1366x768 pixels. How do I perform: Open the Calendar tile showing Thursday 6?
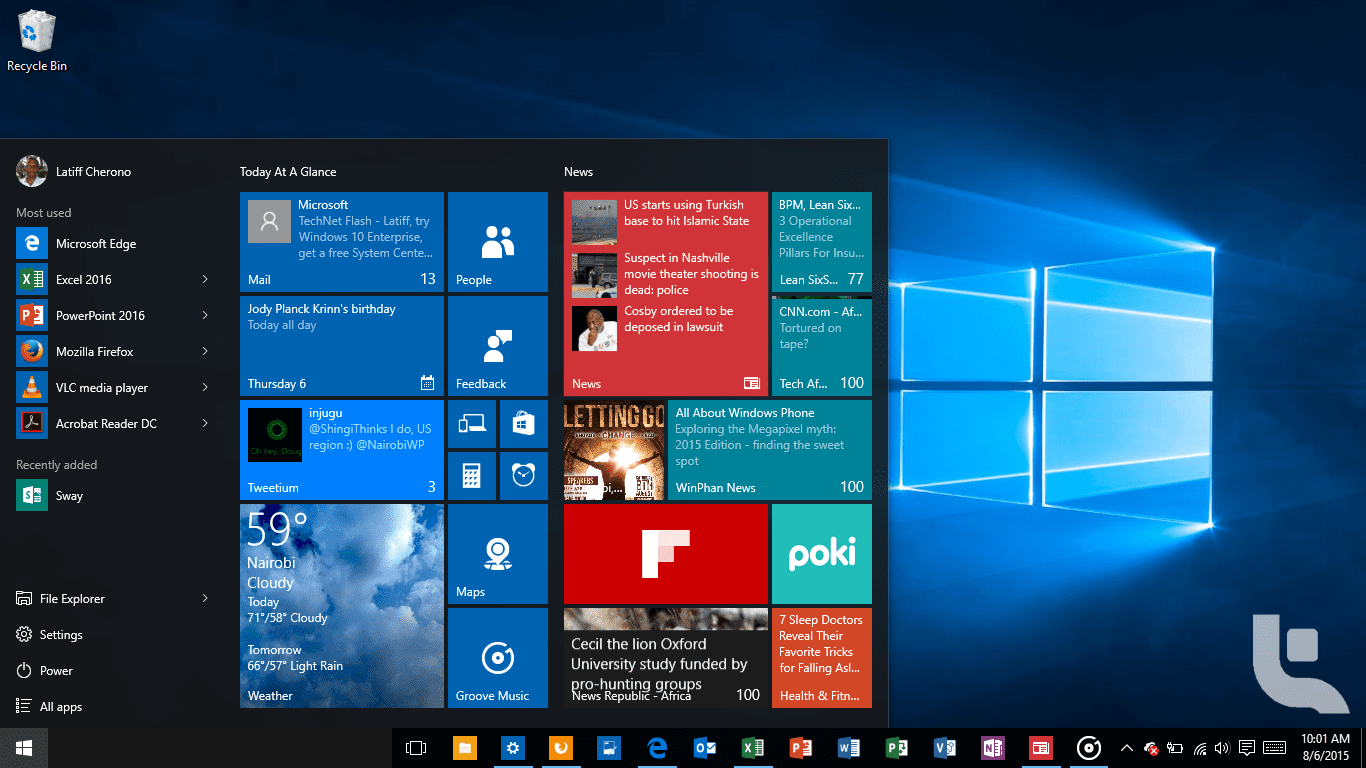click(x=342, y=346)
